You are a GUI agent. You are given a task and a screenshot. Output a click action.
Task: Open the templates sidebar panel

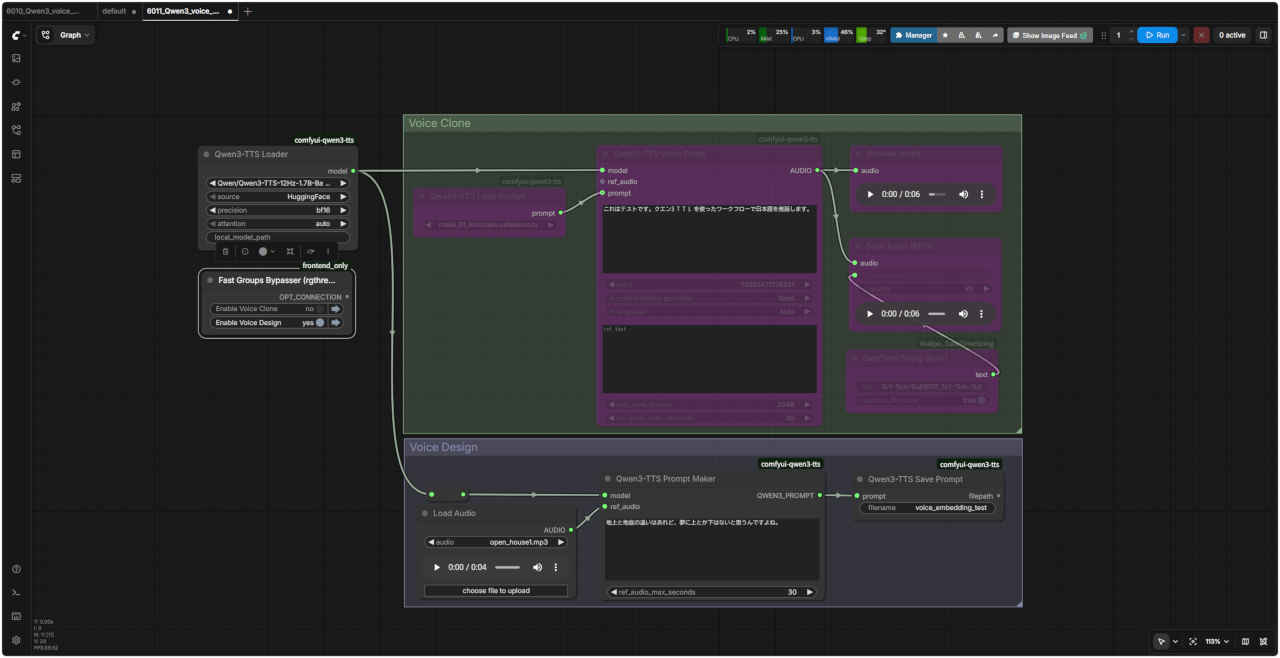[16, 178]
